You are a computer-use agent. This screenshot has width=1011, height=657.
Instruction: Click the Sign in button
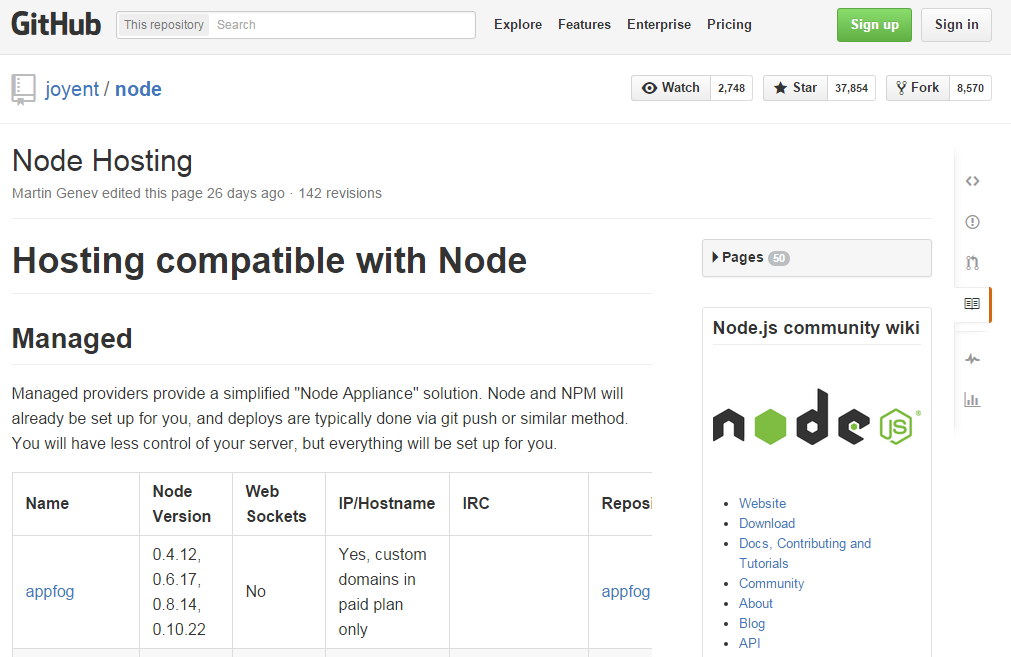[x=956, y=25]
